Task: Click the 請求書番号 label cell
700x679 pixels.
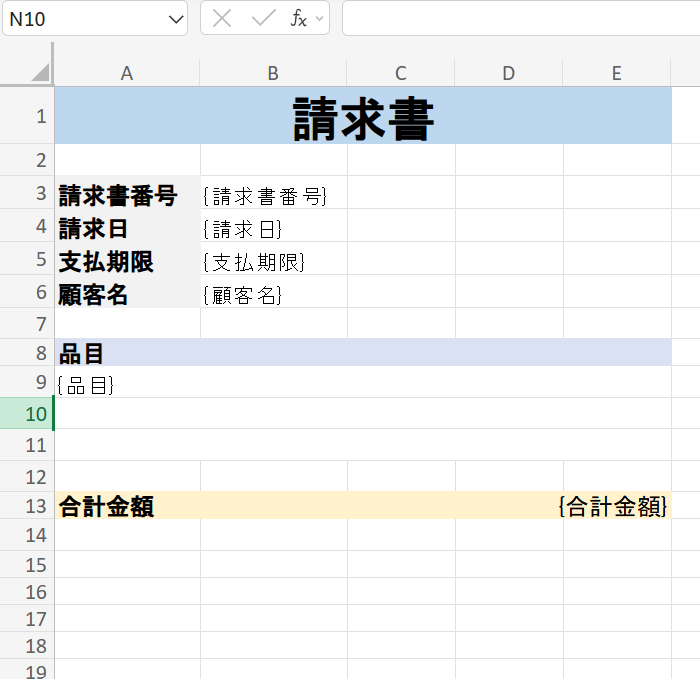Action: point(127,192)
